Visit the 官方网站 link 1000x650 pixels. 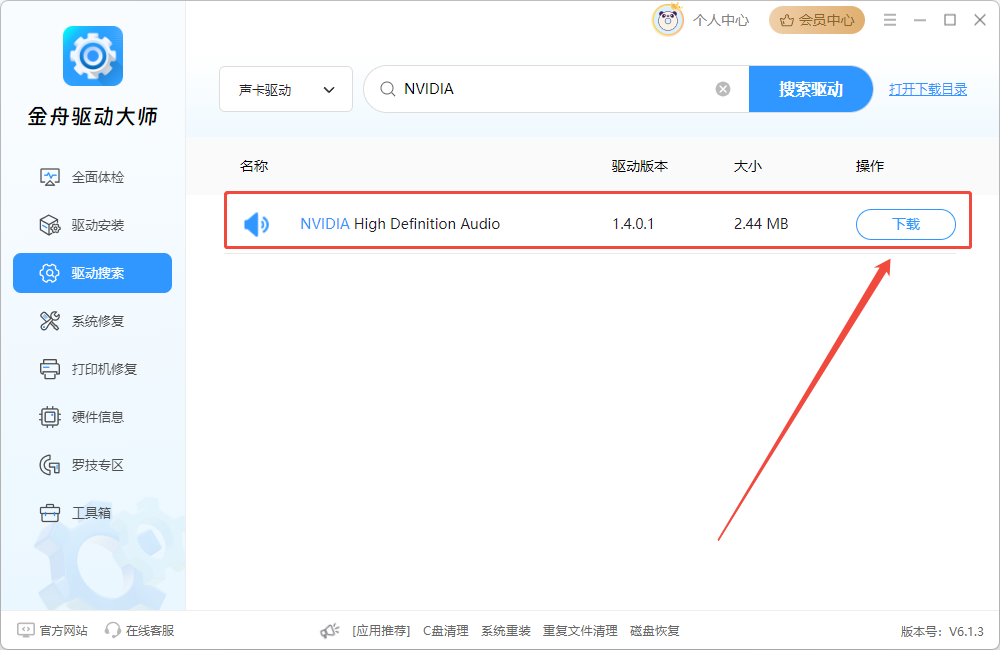click(x=64, y=631)
